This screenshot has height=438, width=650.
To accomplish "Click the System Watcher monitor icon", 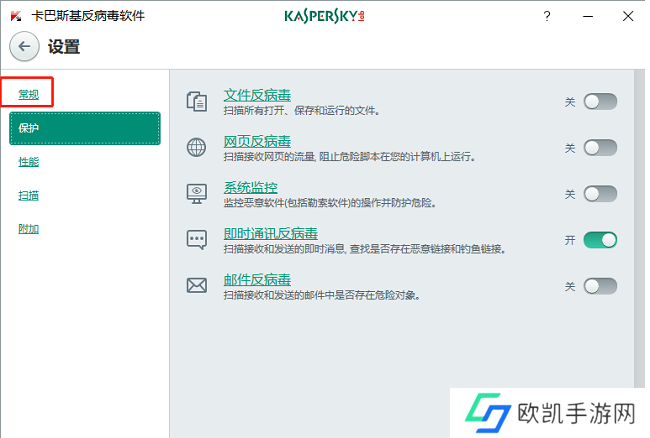I will (196, 194).
